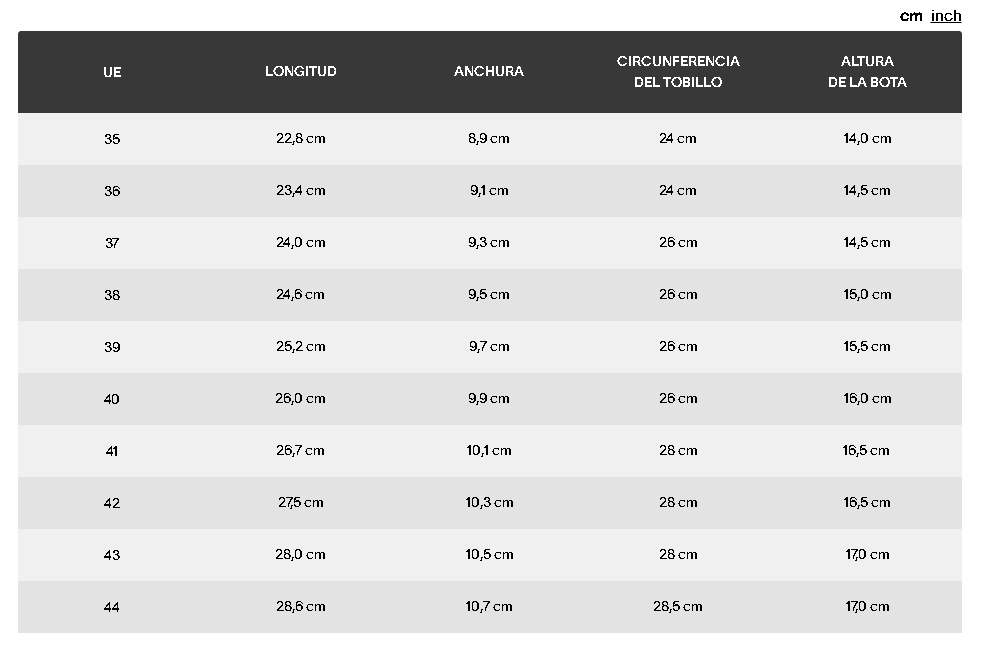Select the cm unit option
The width and height of the screenshot is (982, 647).
911,16
